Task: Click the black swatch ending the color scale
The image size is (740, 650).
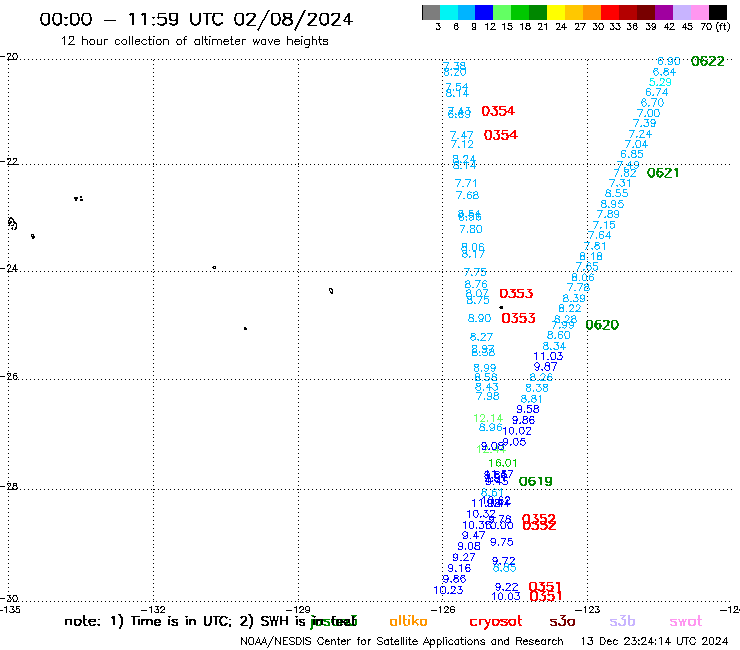Action: 717,12
